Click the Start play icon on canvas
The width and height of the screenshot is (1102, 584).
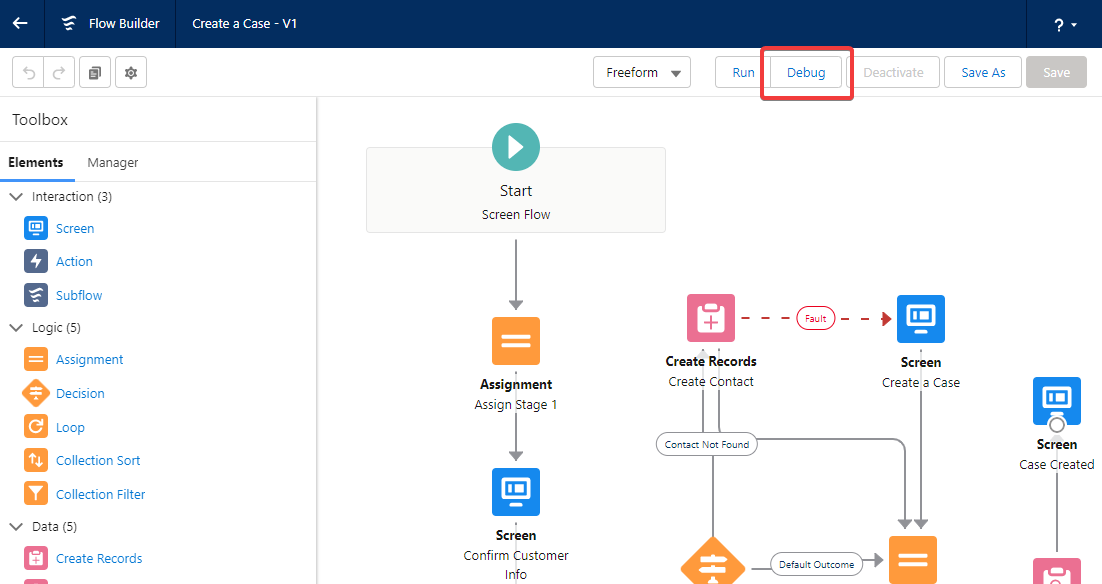516,147
